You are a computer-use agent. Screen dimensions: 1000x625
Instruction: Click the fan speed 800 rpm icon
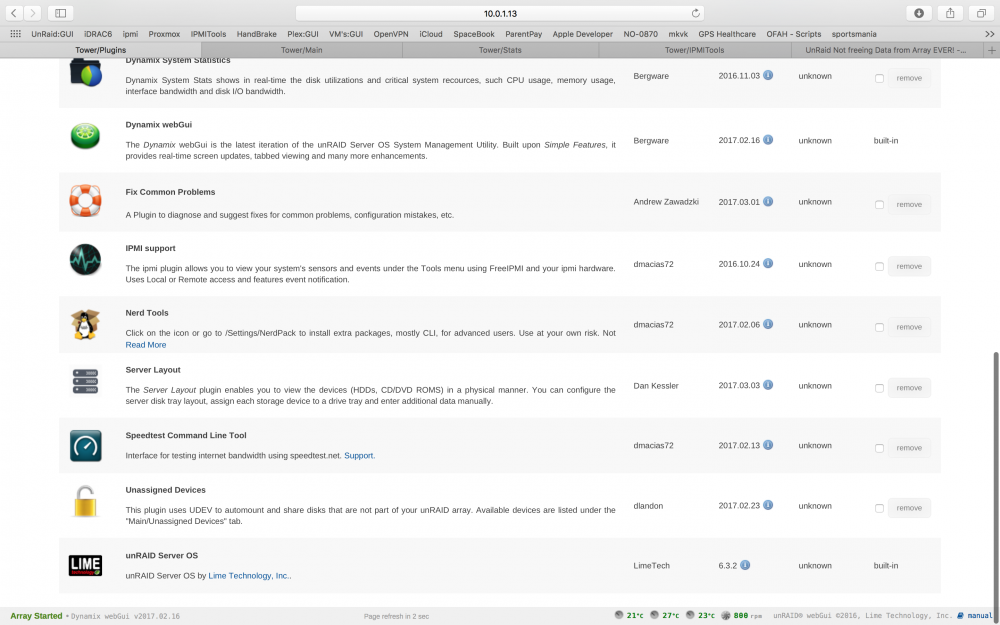pos(725,615)
